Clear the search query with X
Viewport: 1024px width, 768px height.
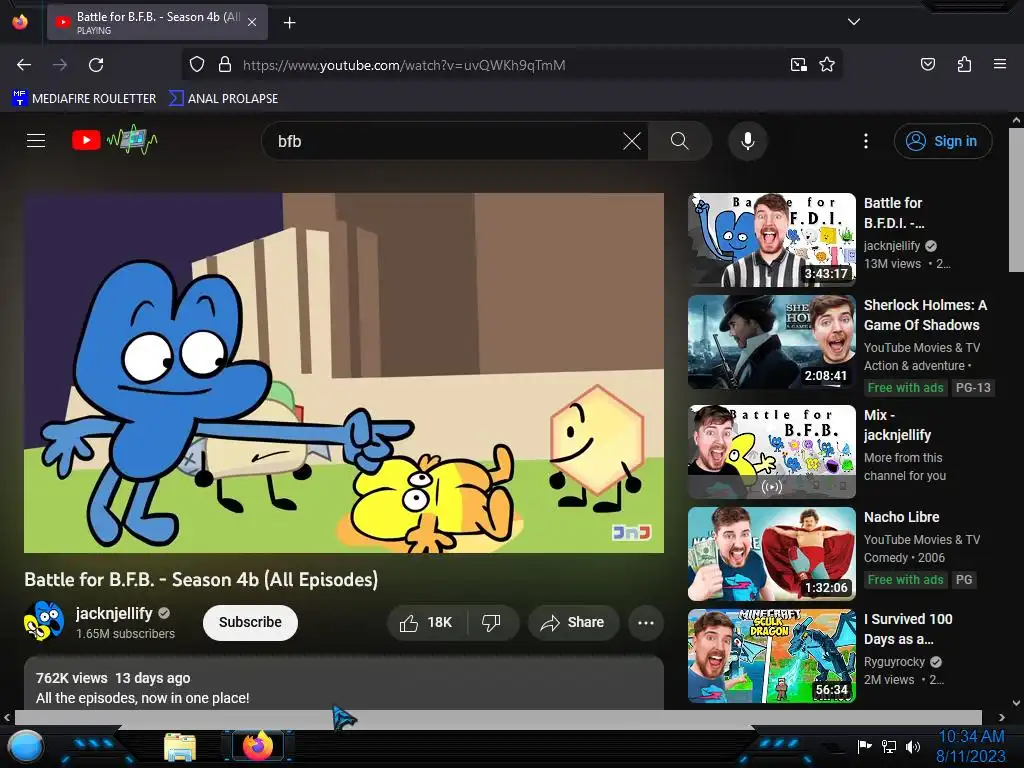632,141
